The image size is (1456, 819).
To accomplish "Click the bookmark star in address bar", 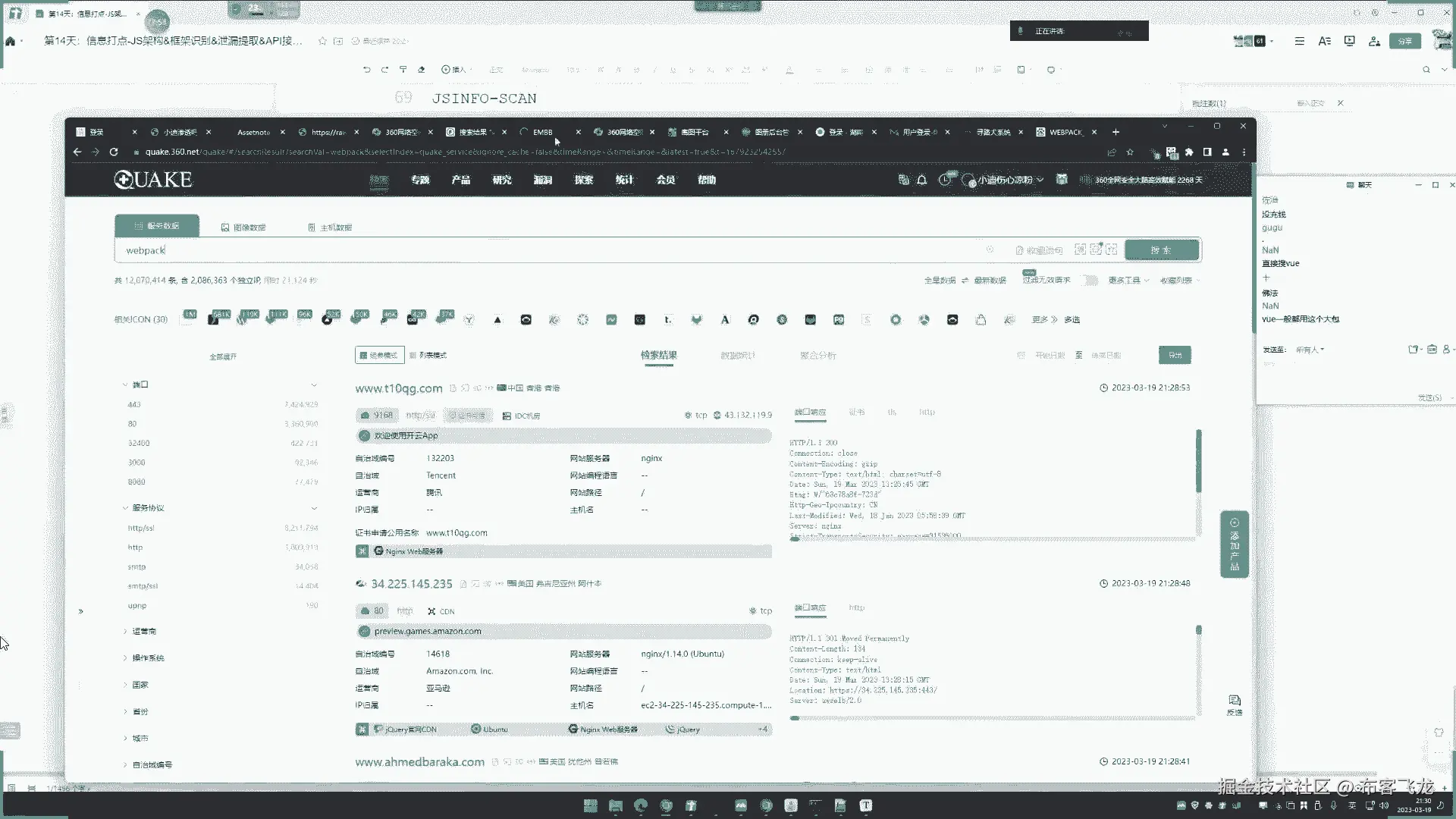I will [1130, 152].
